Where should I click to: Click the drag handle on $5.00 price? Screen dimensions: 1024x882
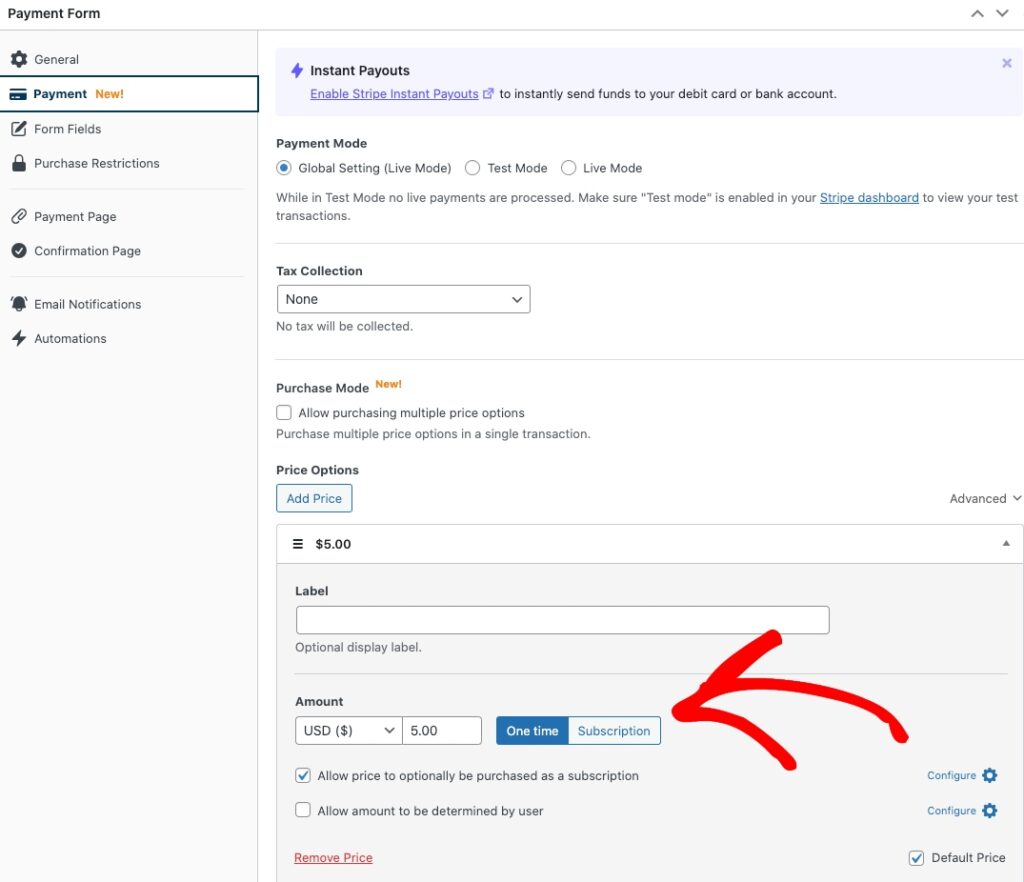pyautogui.click(x=297, y=544)
